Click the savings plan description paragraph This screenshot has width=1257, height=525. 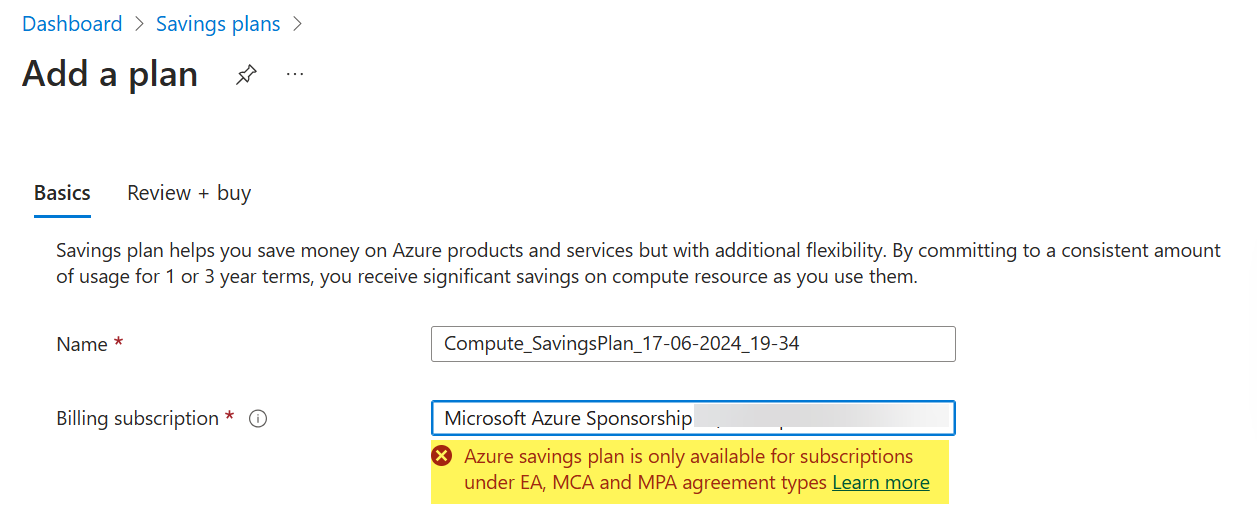coord(638,263)
